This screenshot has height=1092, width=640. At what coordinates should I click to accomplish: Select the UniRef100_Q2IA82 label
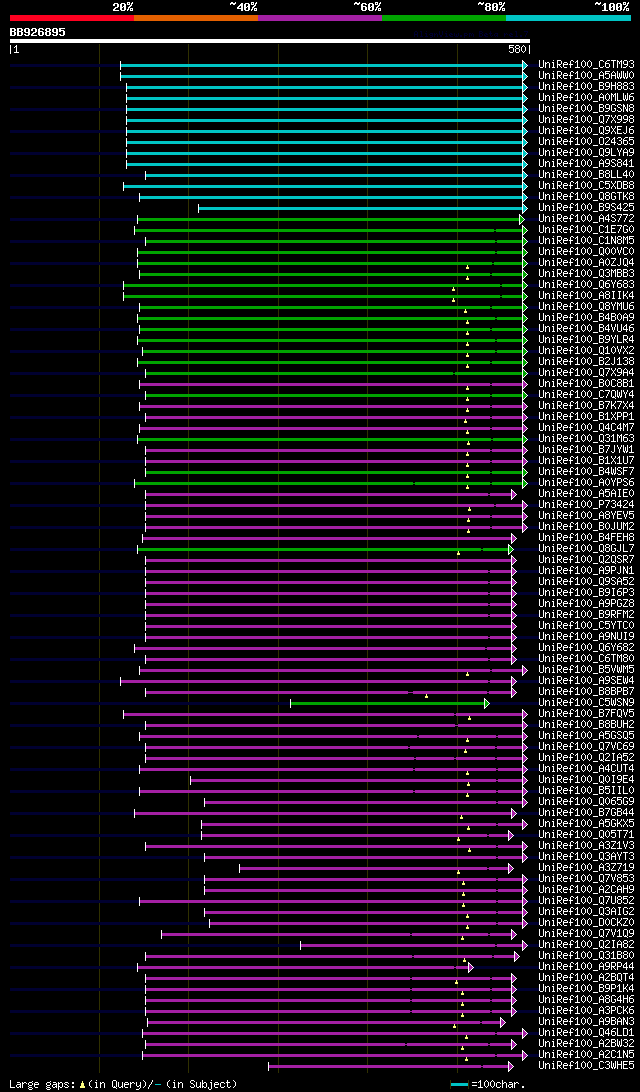pos(586,946)
